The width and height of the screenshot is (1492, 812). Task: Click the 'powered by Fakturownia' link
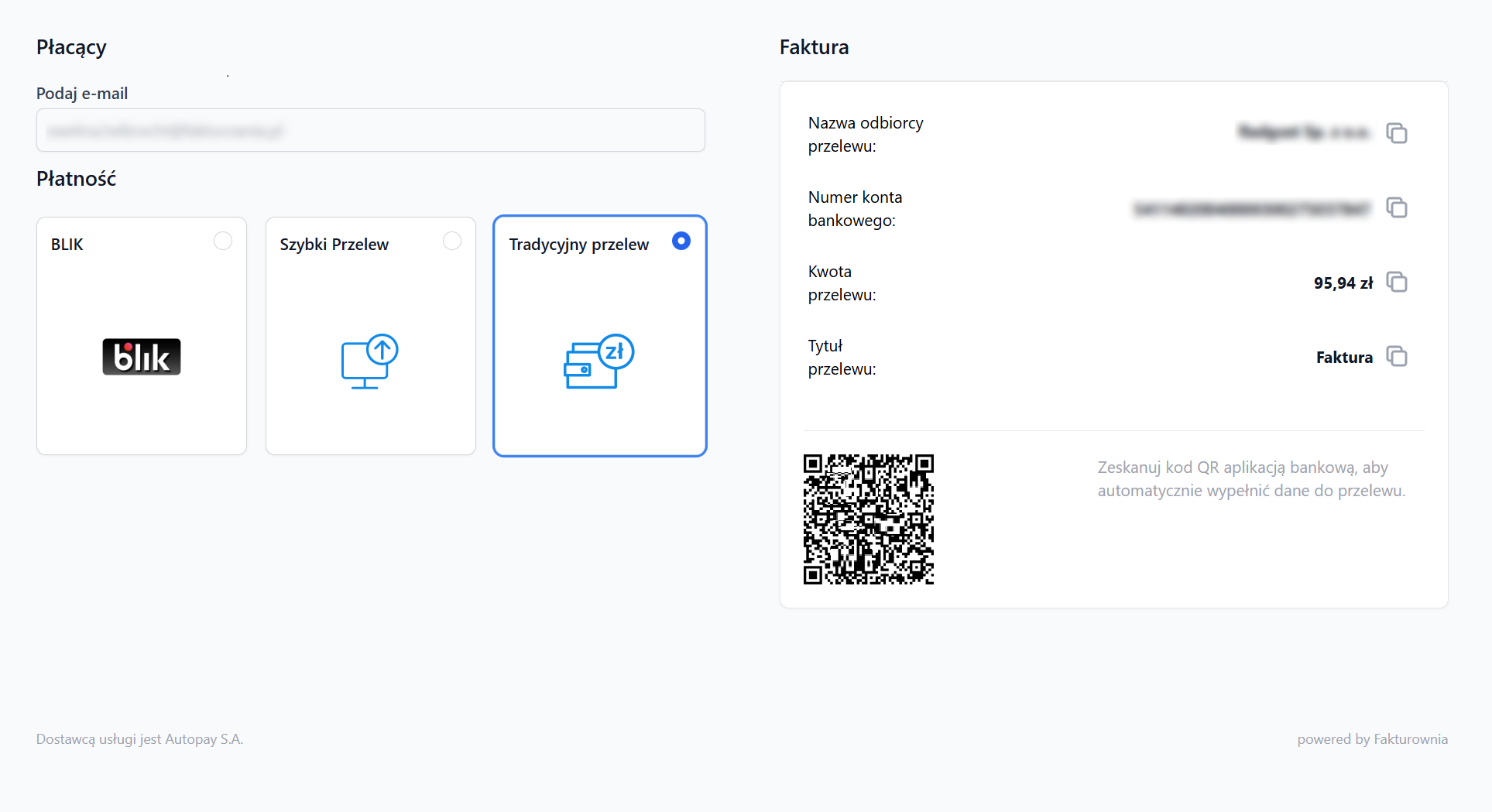click(1372, 739)
